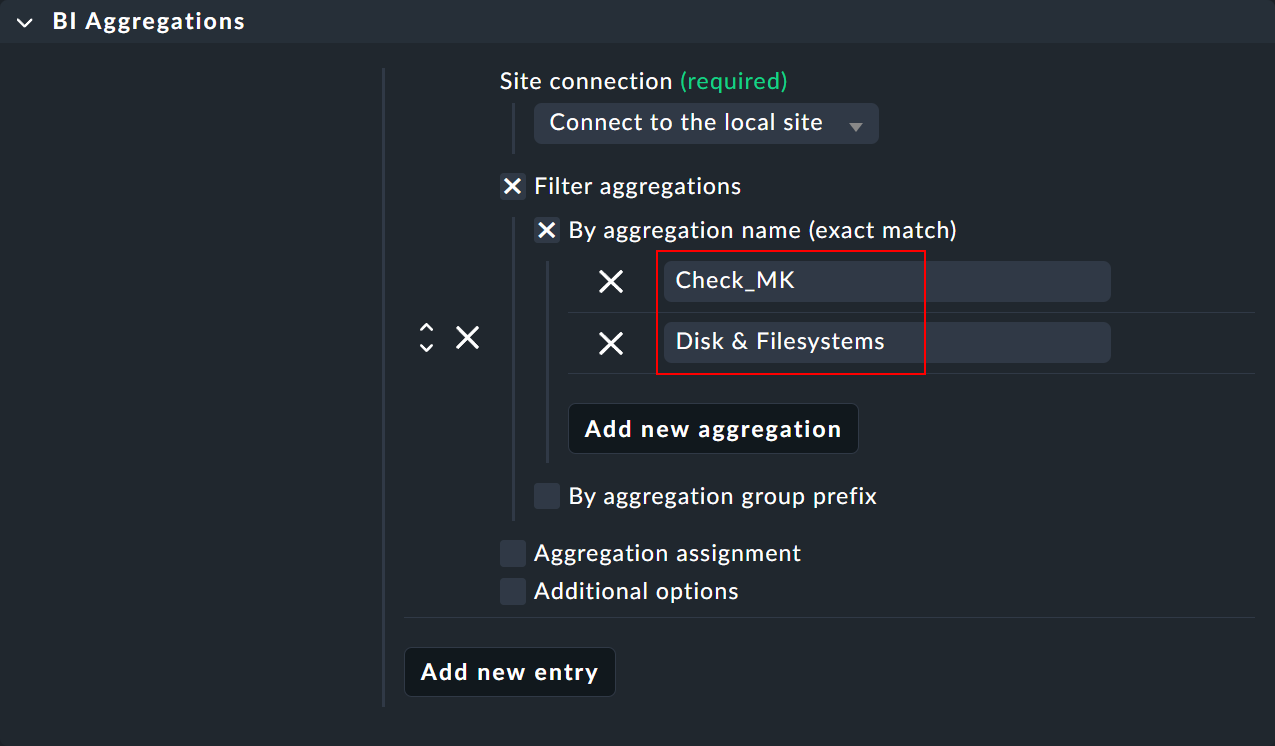1275x746 pixels.
Task: Focus the Disk & Filesystems text field
Action: coord(886,342)
